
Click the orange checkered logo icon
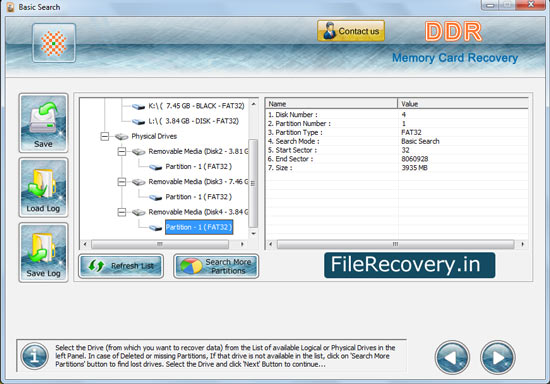point(54,43)
